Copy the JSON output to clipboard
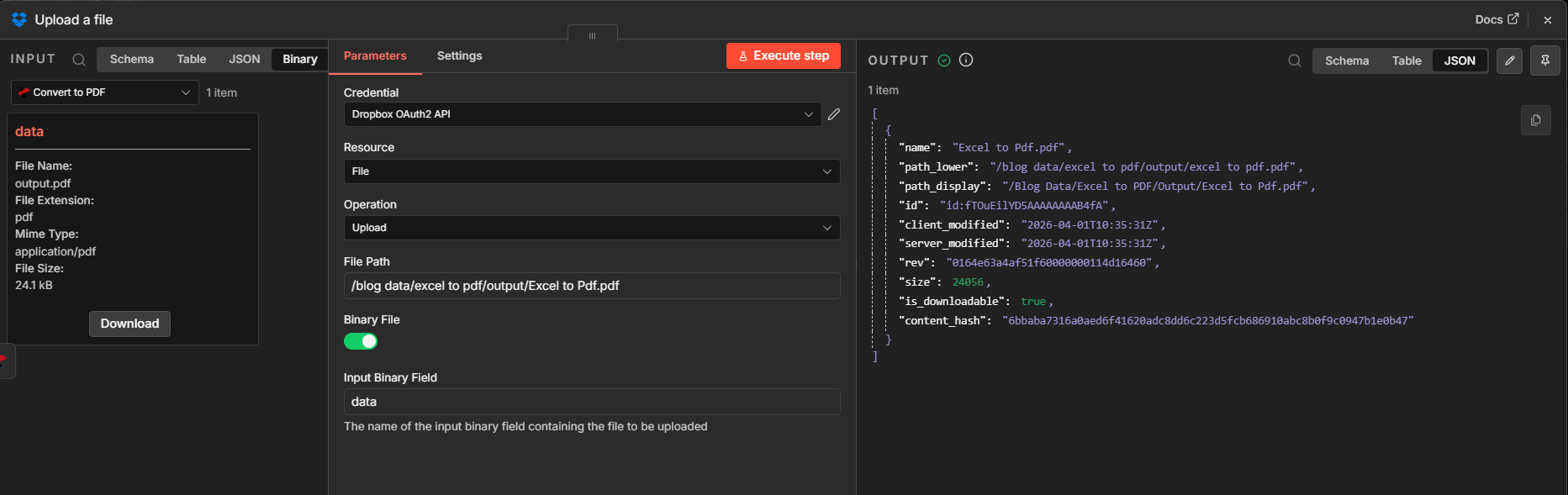Screen dimensions: 1568x495 tap(1535, 120)
